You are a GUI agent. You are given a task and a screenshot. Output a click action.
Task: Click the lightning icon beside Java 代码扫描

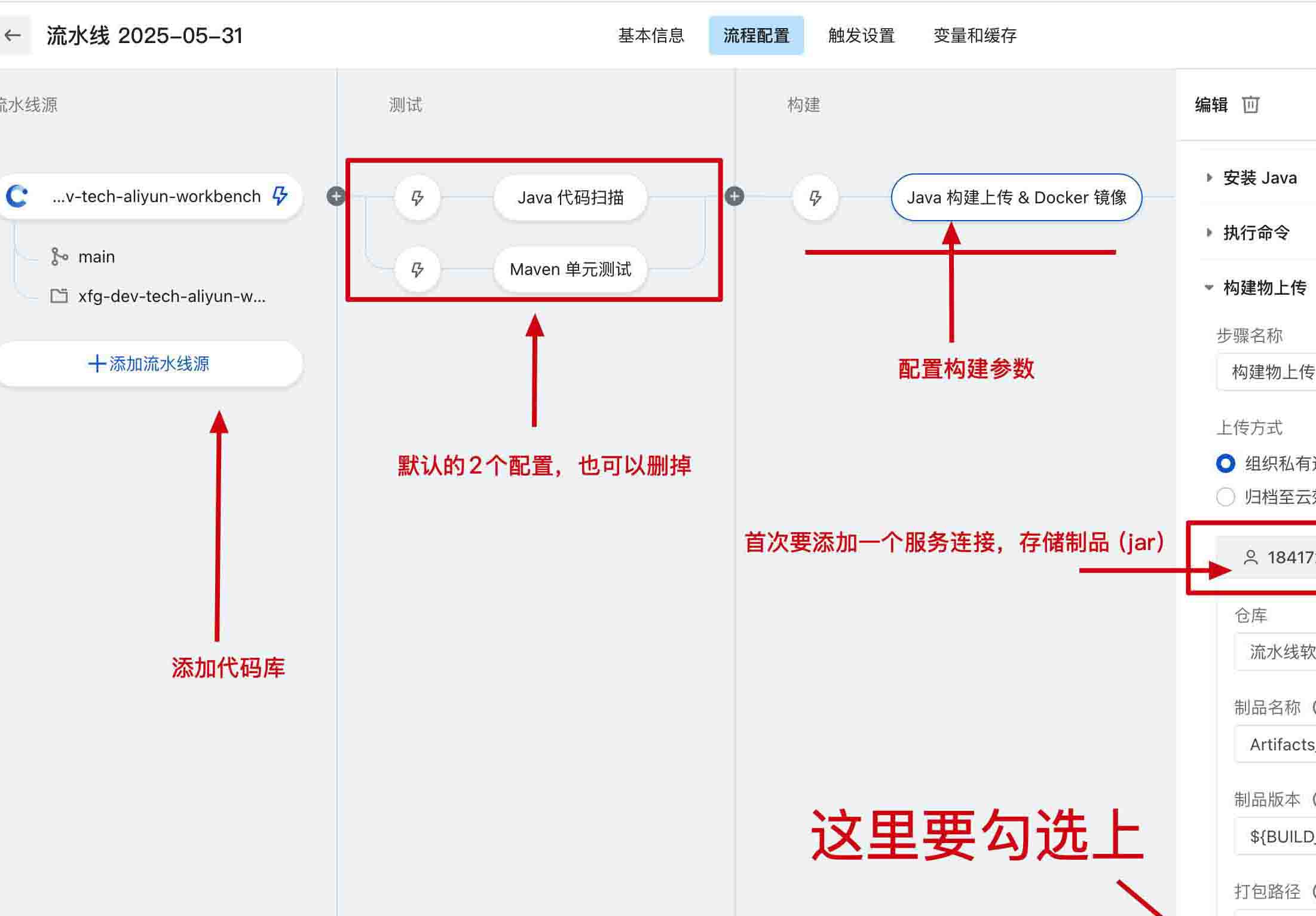click(x=417, y=197)
